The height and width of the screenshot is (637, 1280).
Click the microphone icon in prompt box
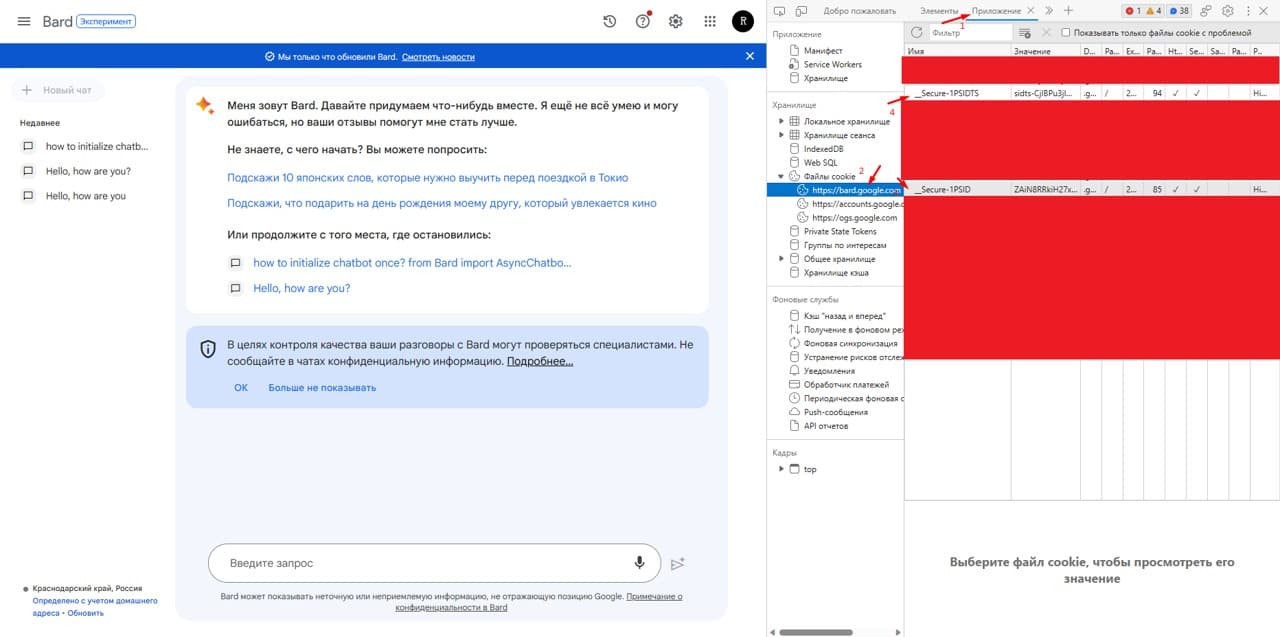639,563
